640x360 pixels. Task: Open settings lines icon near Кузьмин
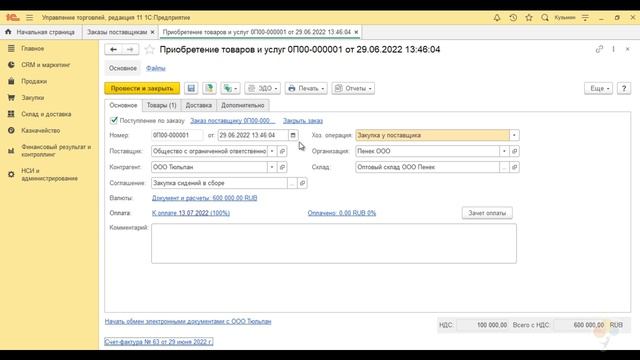click(585, 18)
